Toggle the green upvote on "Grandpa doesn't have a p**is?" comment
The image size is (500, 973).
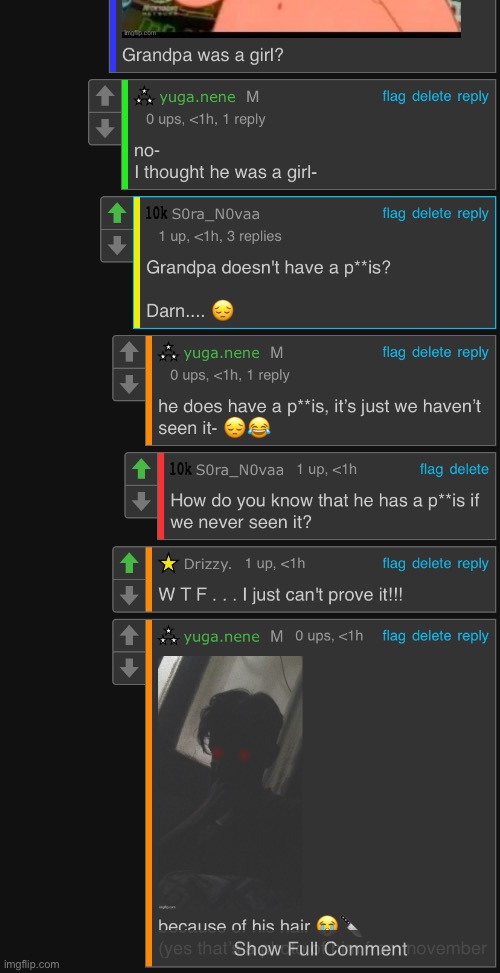coord(117,213)
